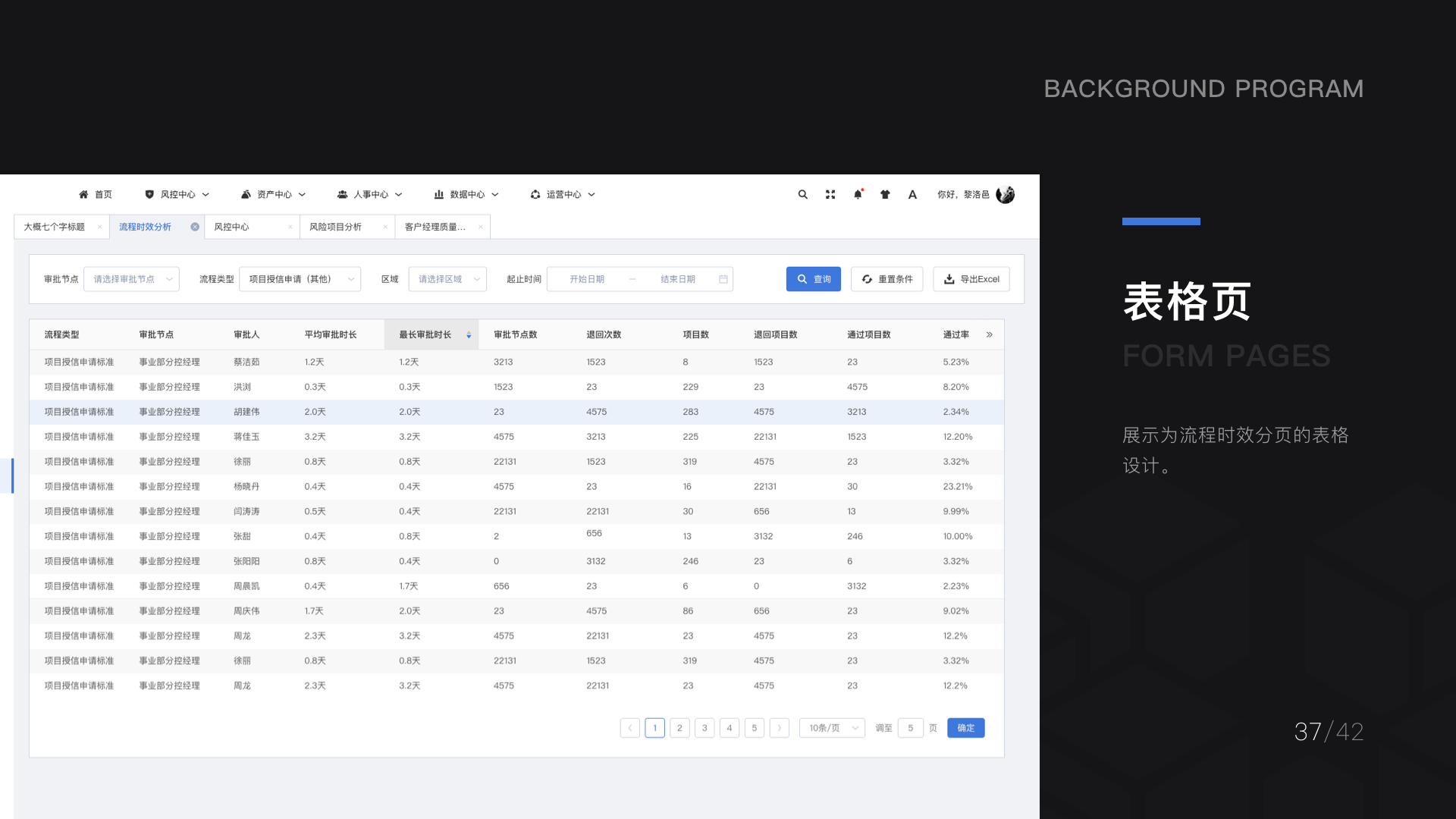
Task: Click pass rate 9.99% cell
Action: 956,511
